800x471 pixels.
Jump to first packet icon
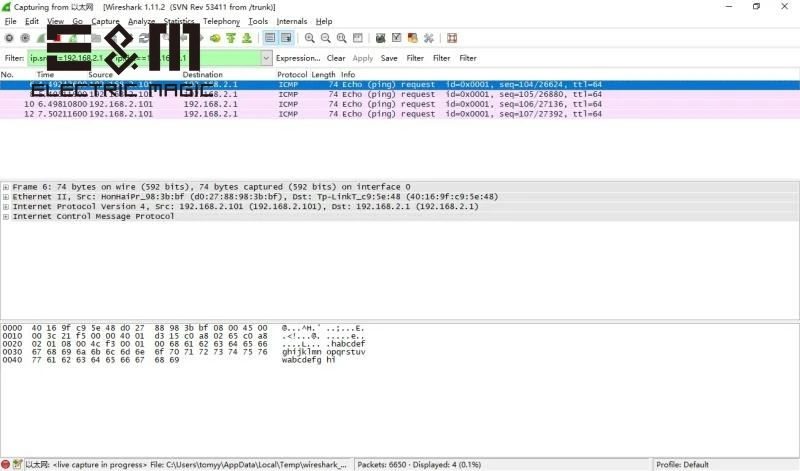coord(231,38)
